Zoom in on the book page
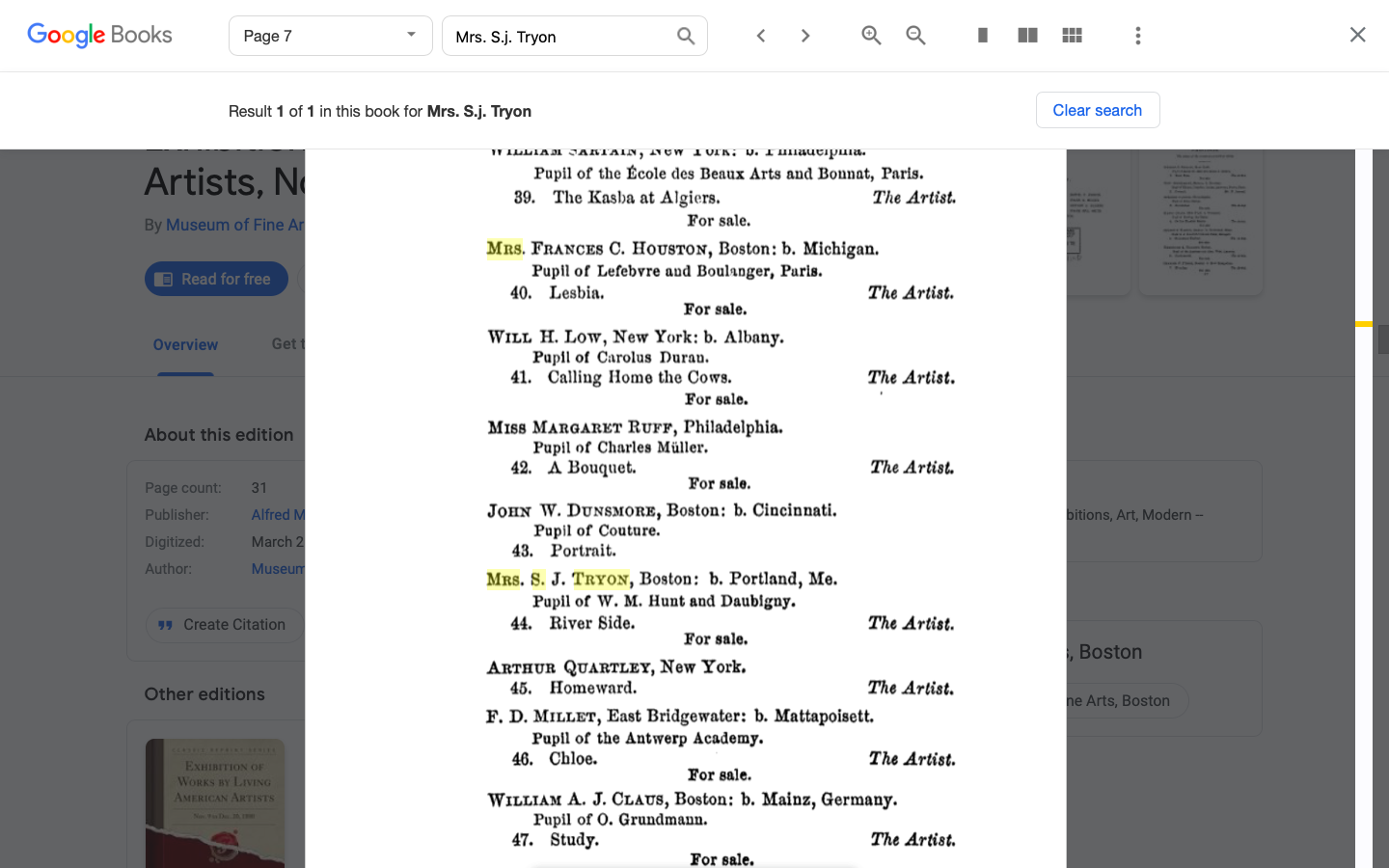Image resolution: width=1389 pixels, height=868 pixels. point(871,36)
